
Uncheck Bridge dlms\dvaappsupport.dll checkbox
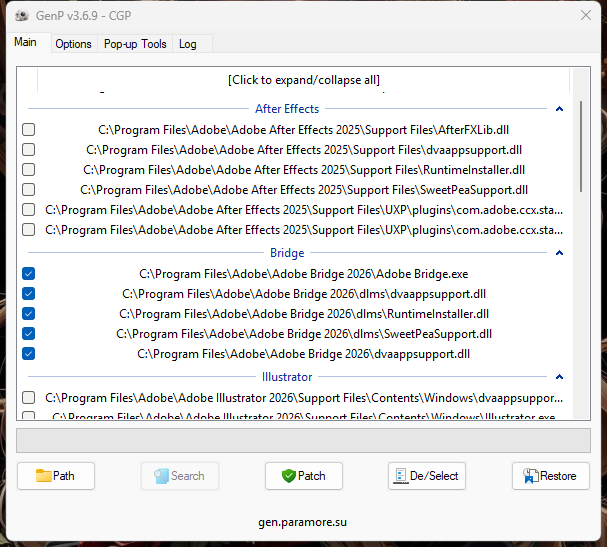click(29, 293)
